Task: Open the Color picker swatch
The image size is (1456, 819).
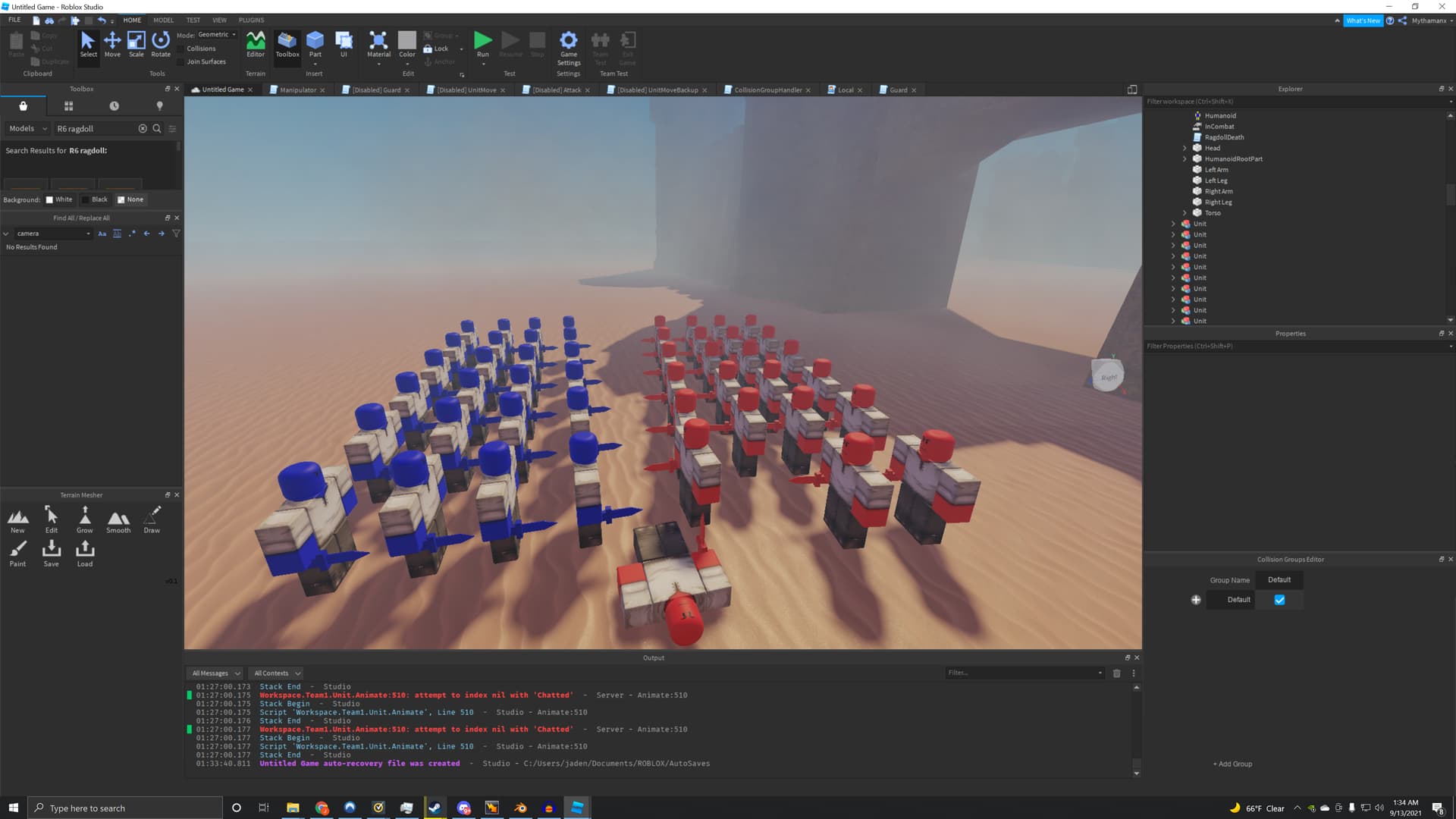Action: click(x=407, y=40)
